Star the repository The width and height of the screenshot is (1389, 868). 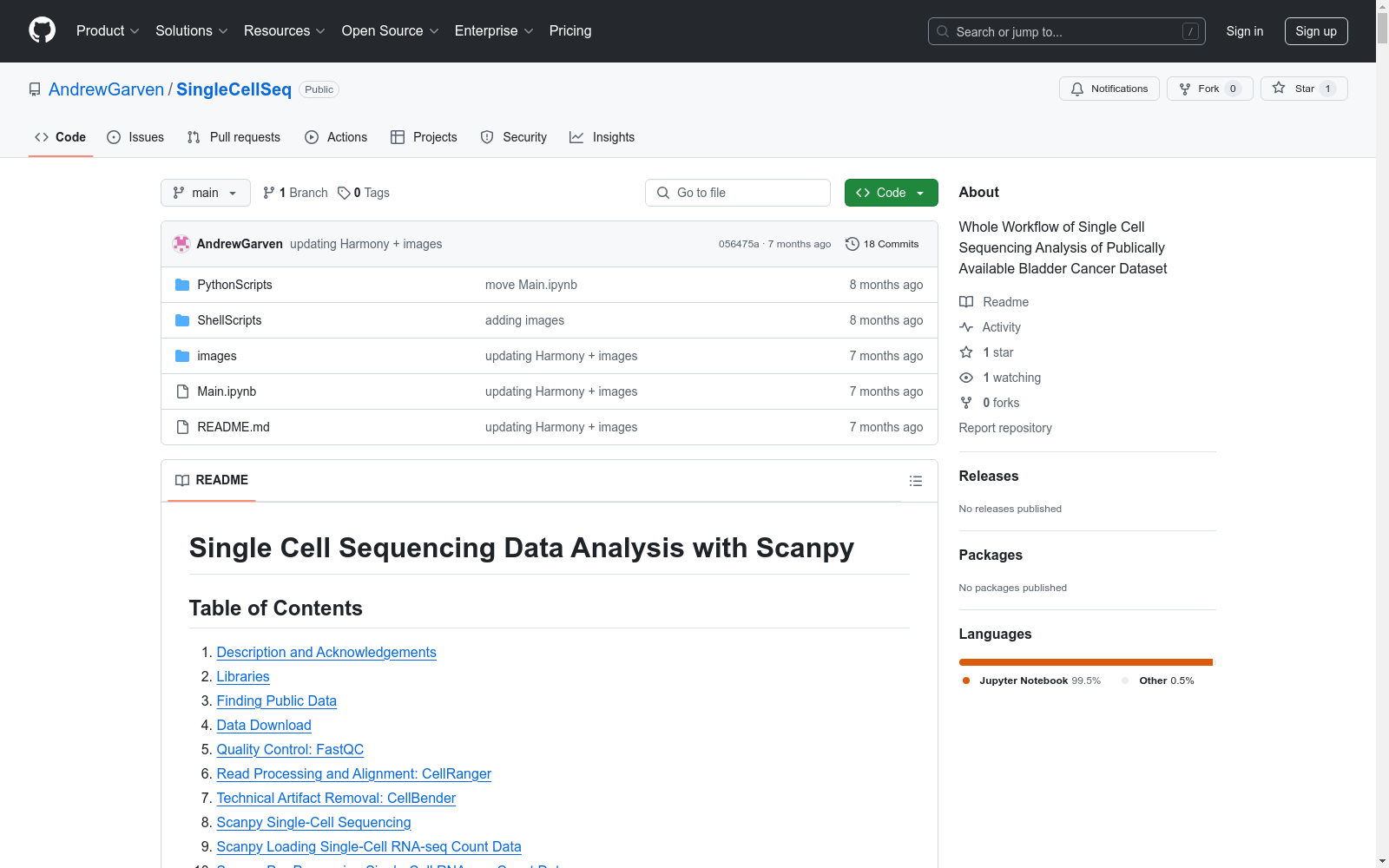pyautogui.click(x=1304, y=89)
